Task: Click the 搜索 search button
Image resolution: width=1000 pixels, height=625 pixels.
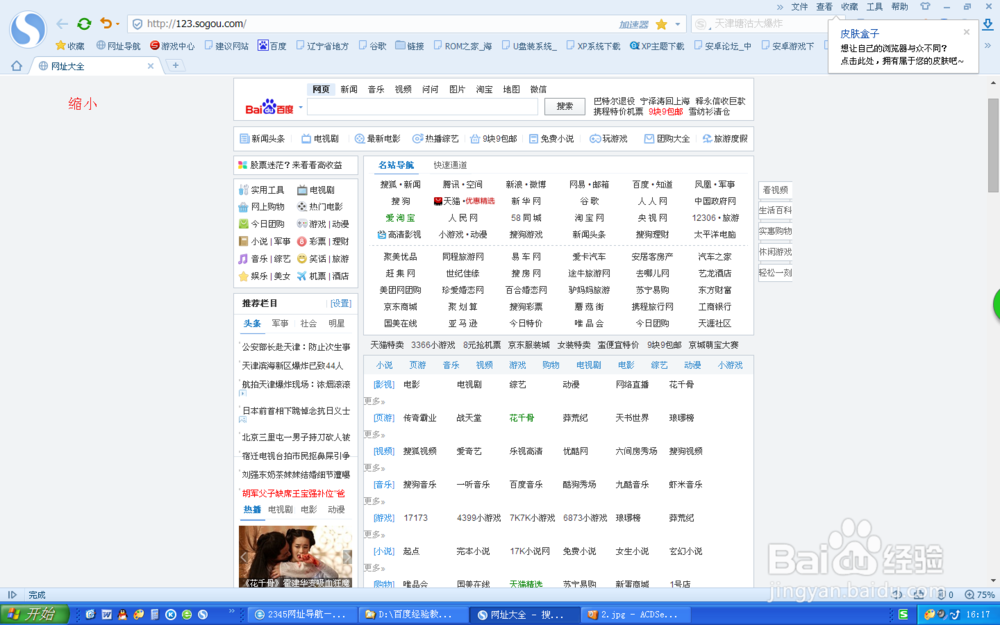Action: coord(565,106)
